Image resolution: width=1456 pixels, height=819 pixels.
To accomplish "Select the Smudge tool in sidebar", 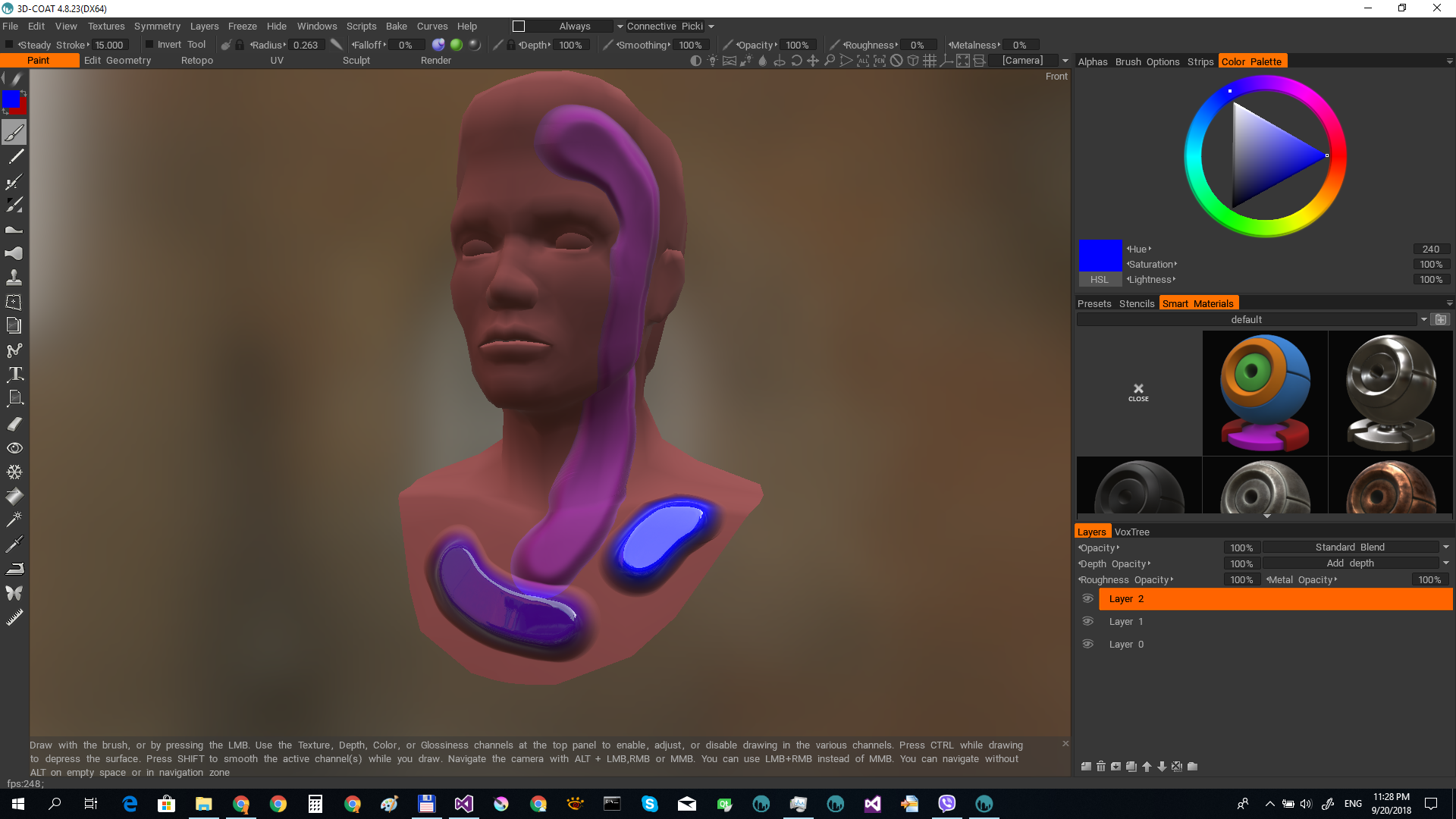I will 14,253.
